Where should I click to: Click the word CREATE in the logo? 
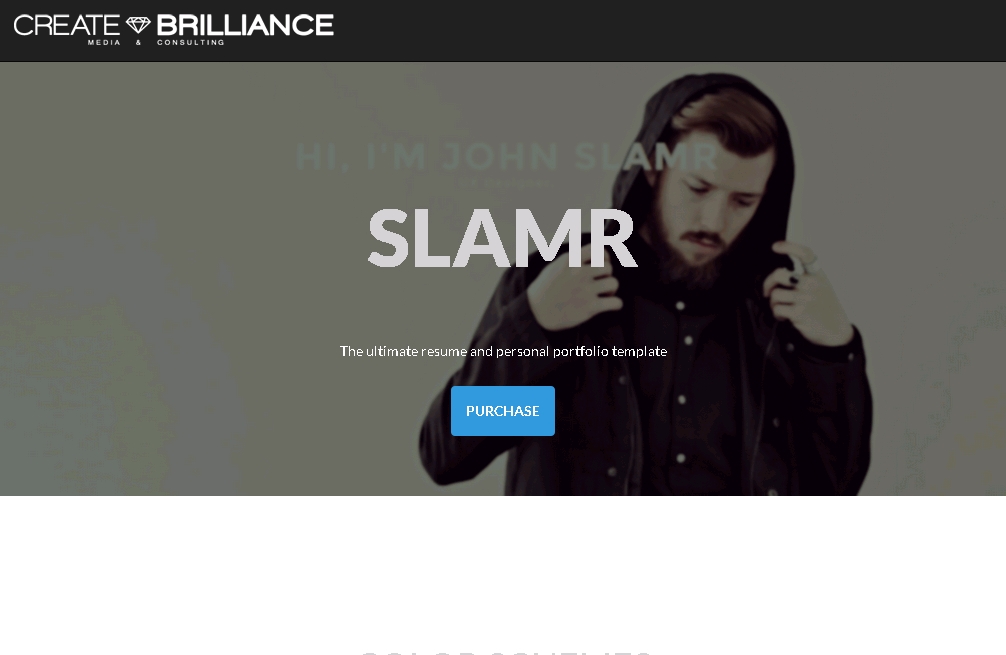point(67,26)
